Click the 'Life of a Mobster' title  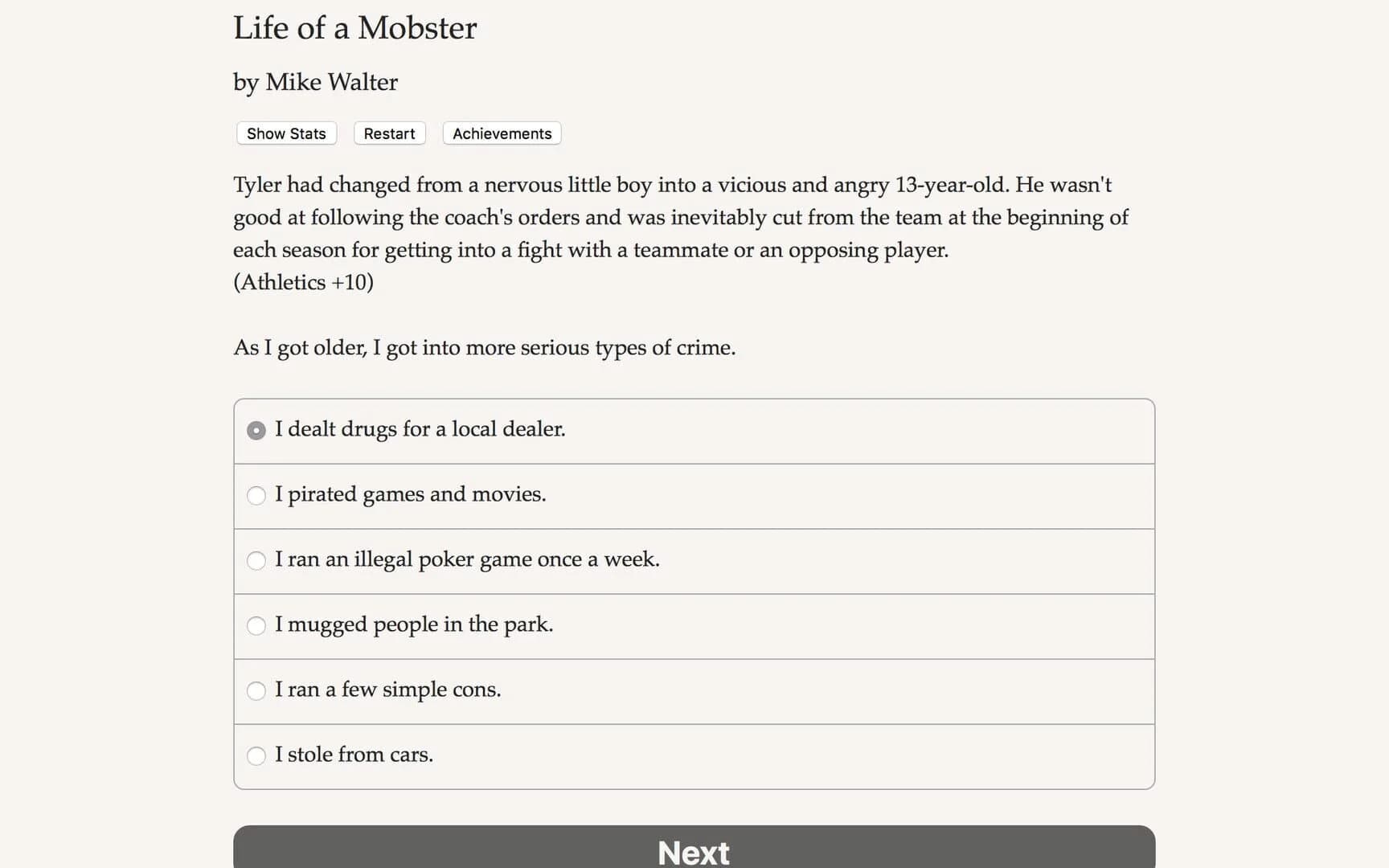click(354, 28)
